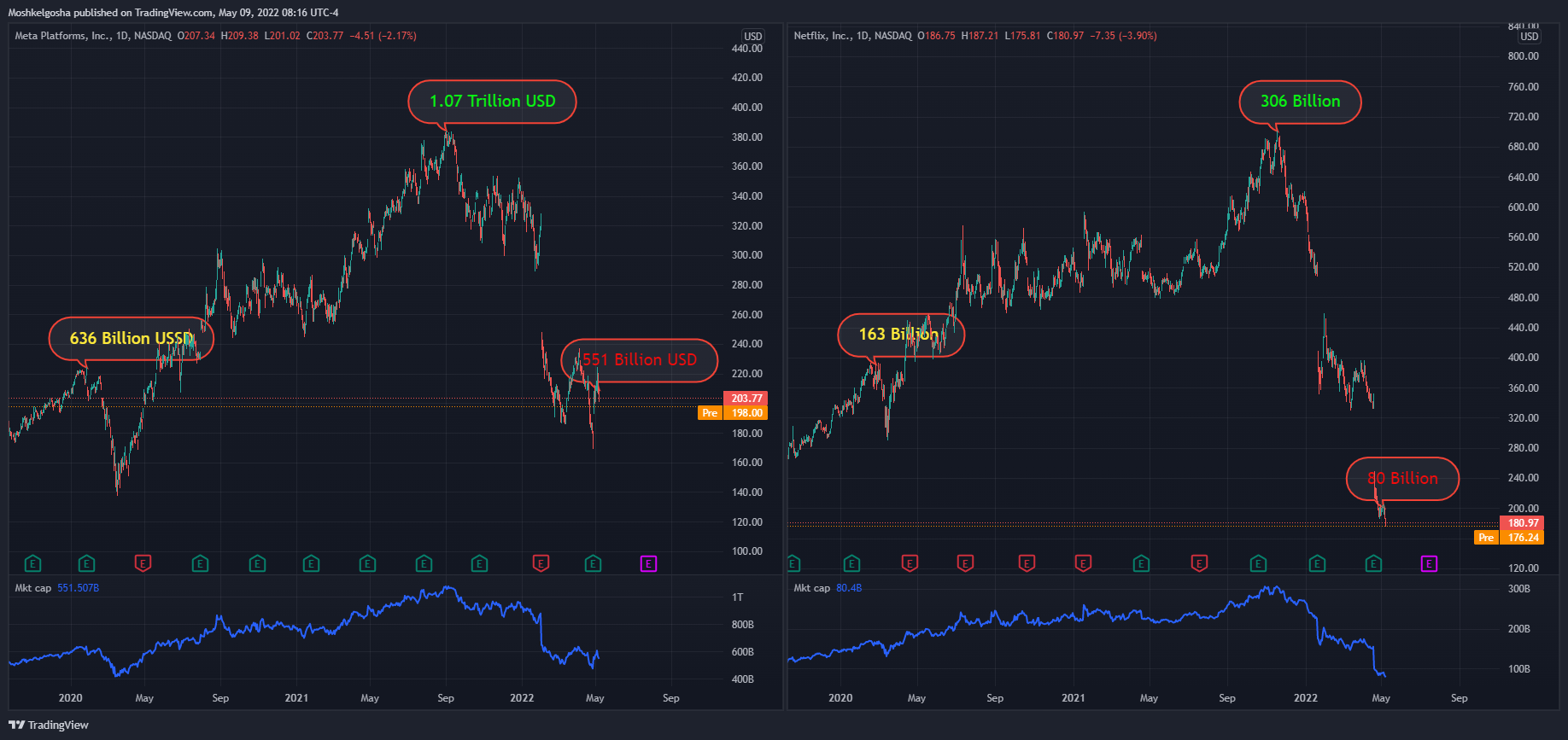Click Meta's 203.77 last price label

[746, 399]
